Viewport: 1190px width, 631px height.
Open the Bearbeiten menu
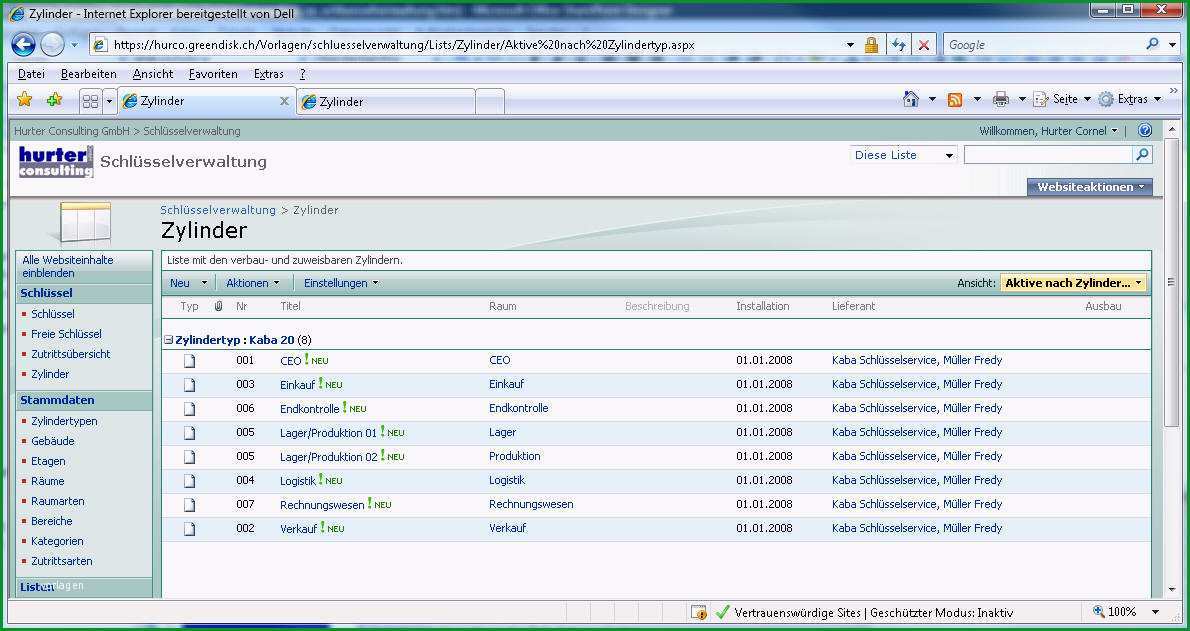pyautogui.click(x=89, y=74)
